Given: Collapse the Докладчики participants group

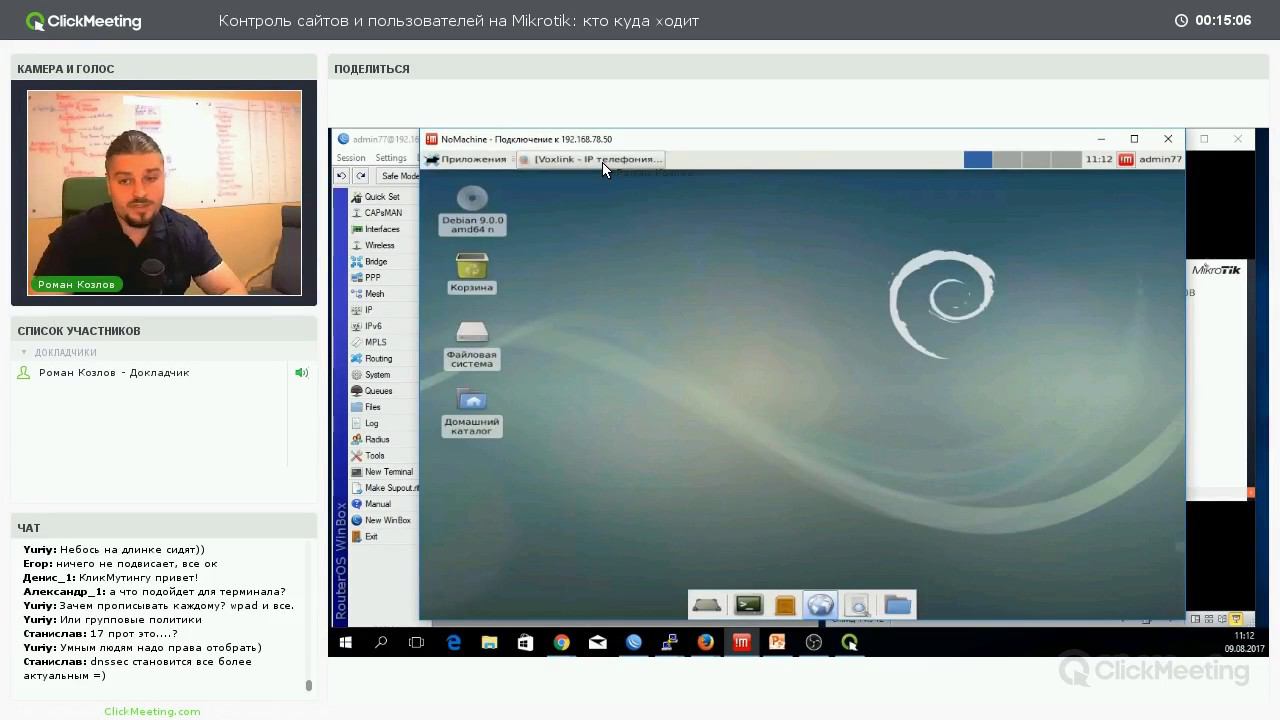Looking at the screenshot, I should [24, 352].
